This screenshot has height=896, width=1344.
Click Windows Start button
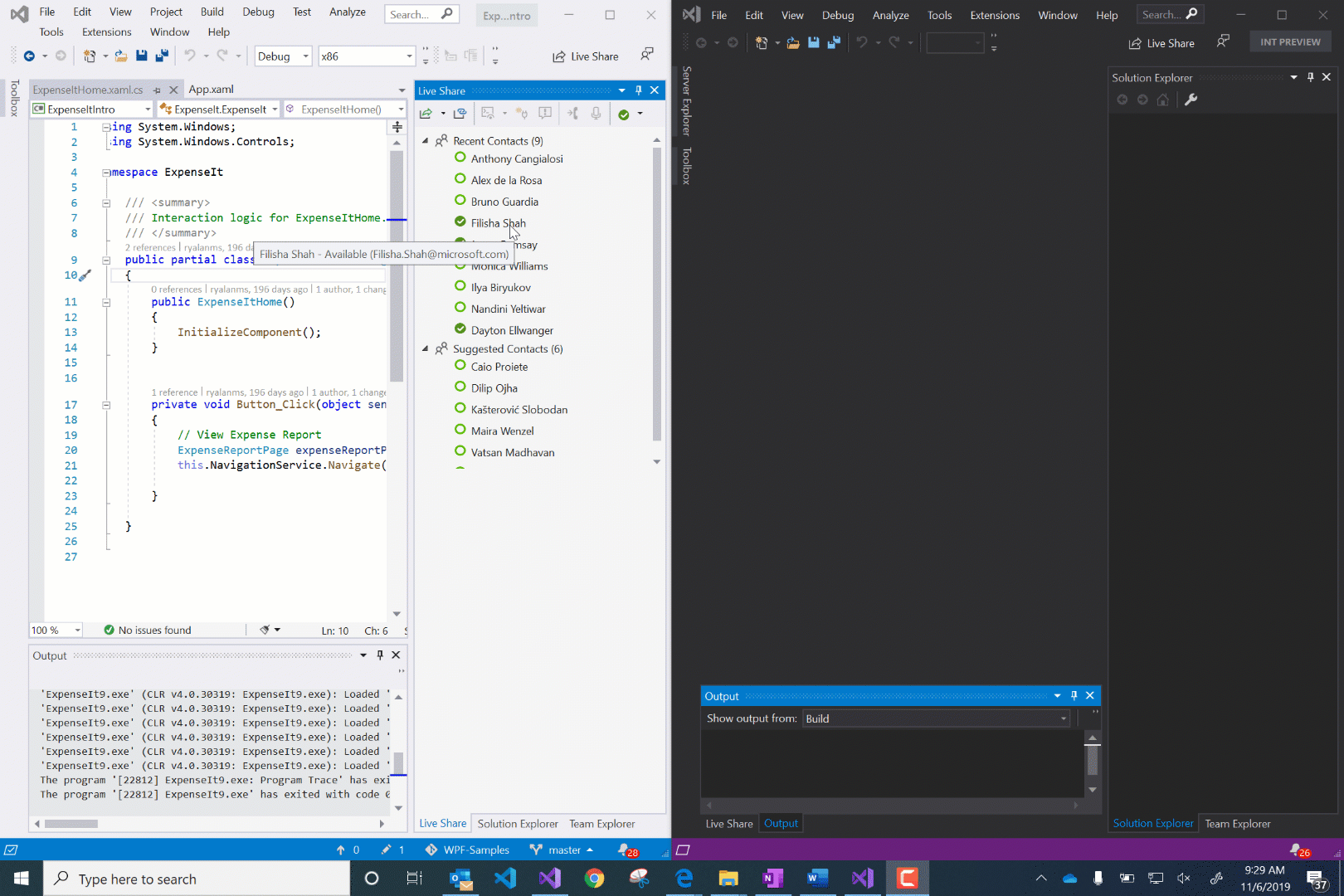[22, 878]
